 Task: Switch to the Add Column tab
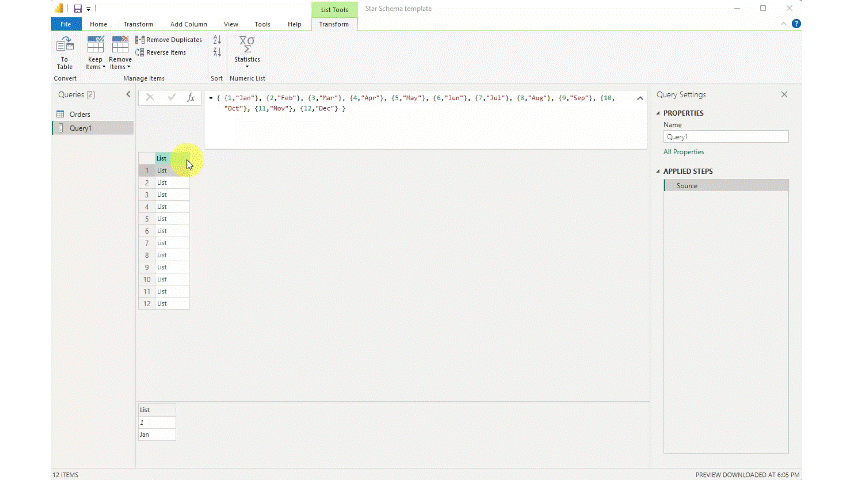[x=189, y=24]
